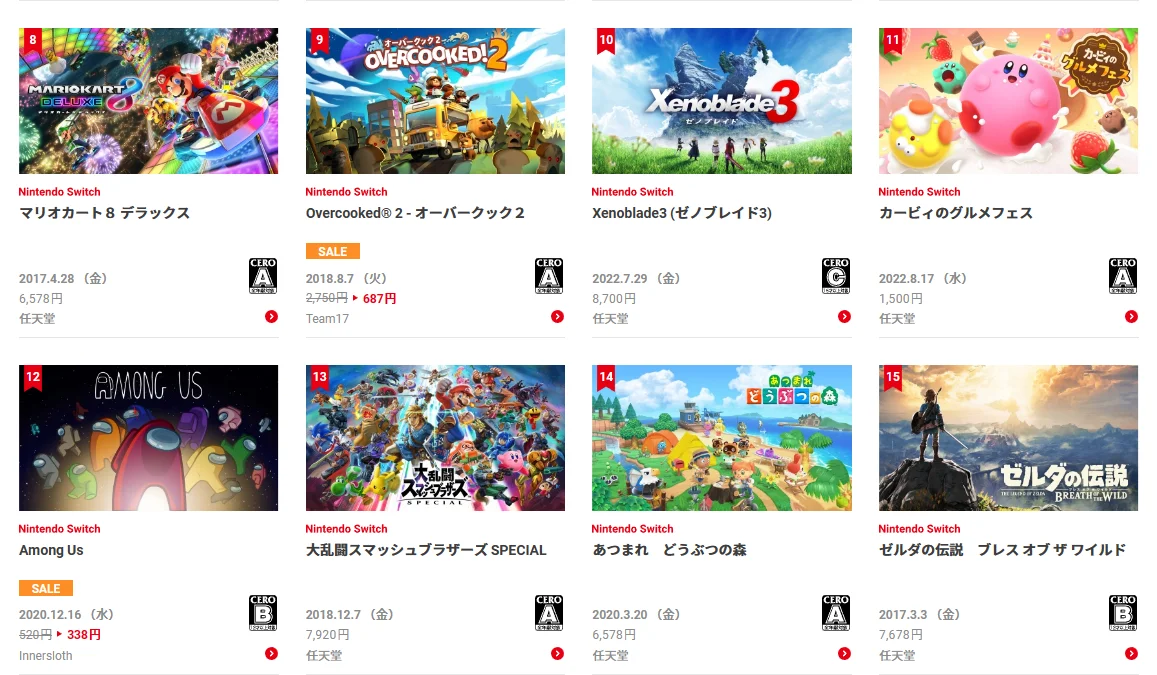Screen dimensions: 1157x675
Task: Click SALE badge on Overcooked 2
Action: pos(333,252)
